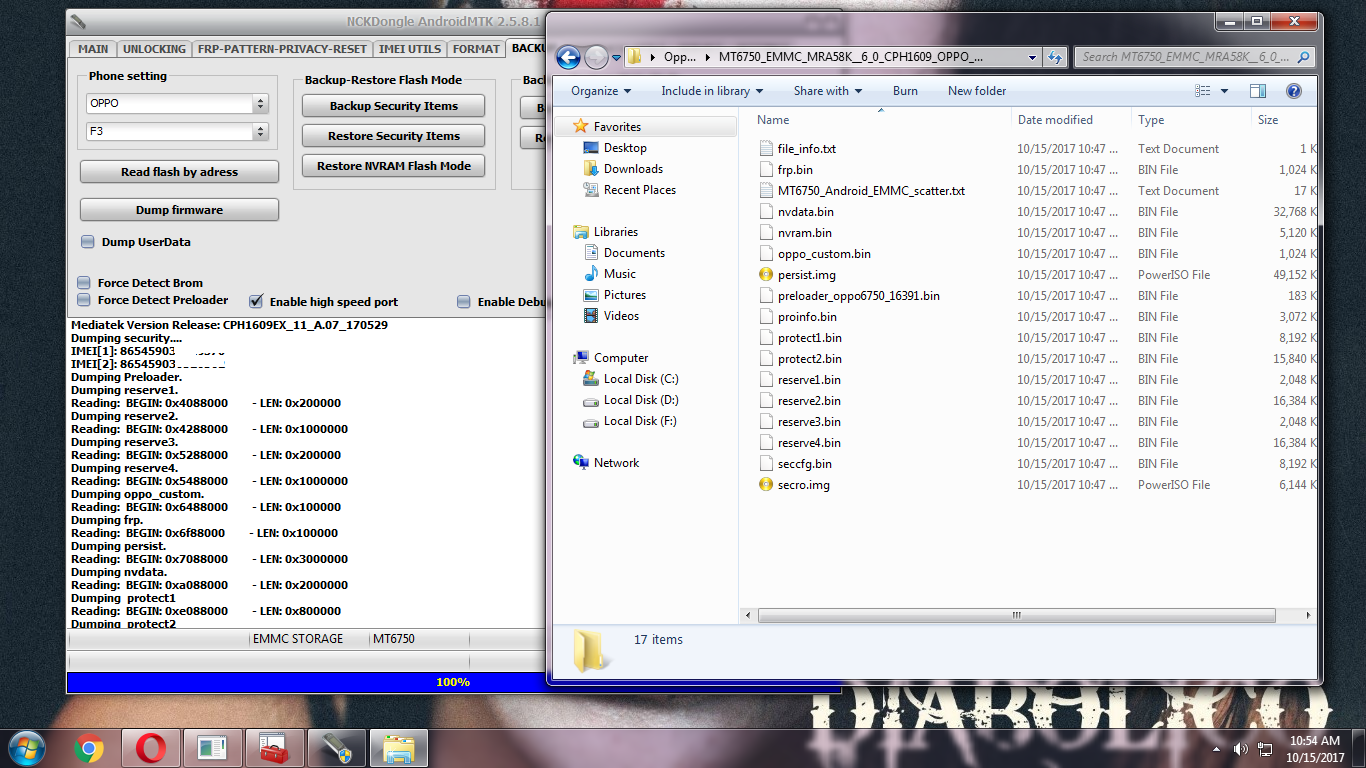This screenshot has width=1366, height=768.
Task: Uncheck Enable high speed port
Action: tap(256, 301)
